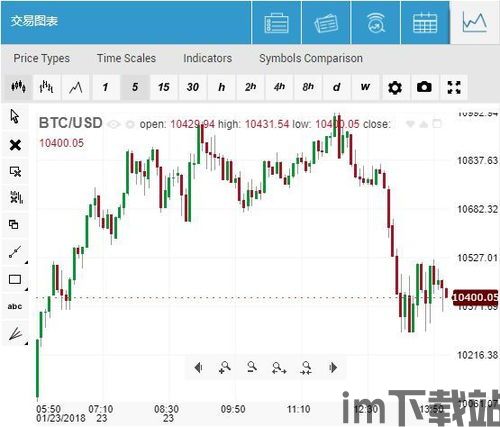Open Time Scales menu
This screenshot has width=500, height=427.
click(126, 58)
